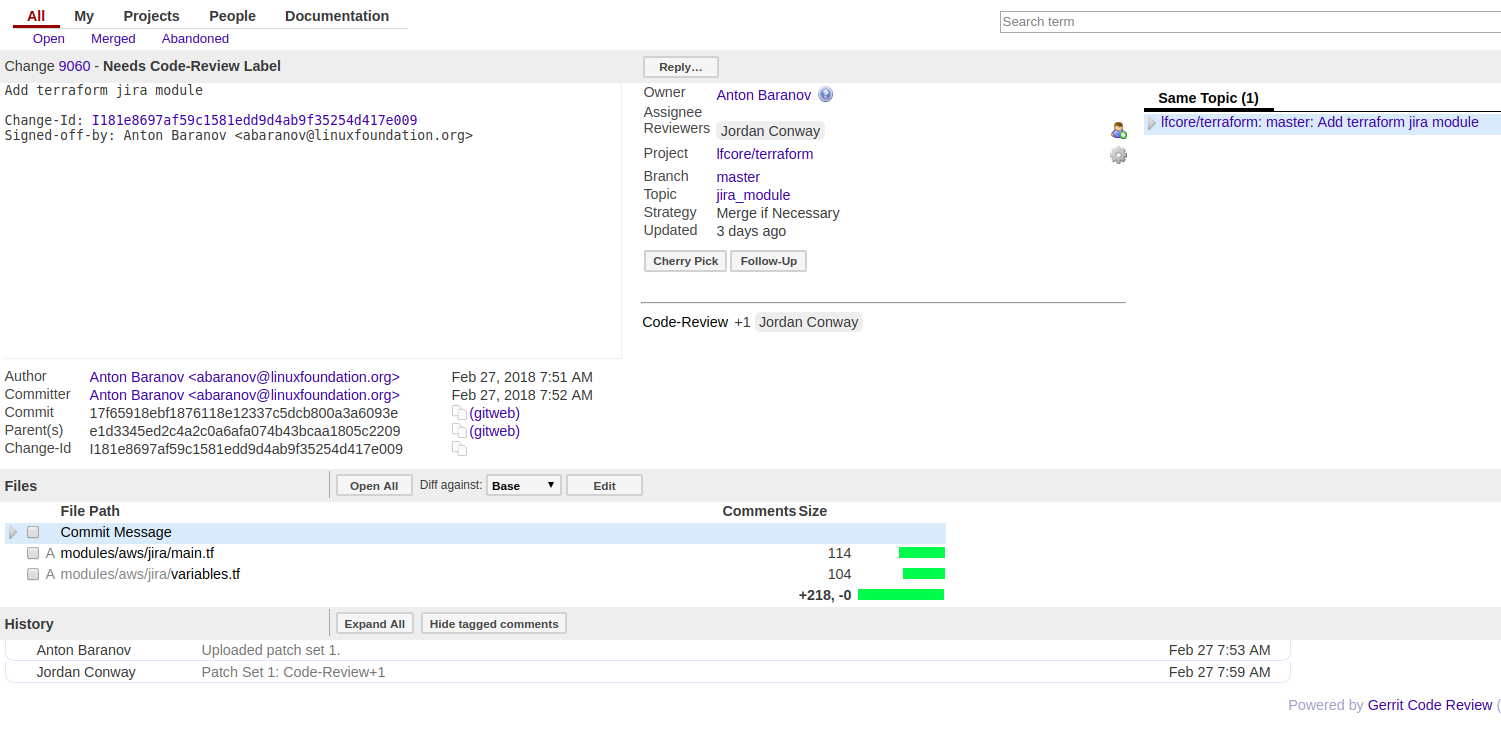This screenshot has width=1501, height=738.
Task: Open modules/aws/jira/main.tf diff
Action: (x=137, y=553)
